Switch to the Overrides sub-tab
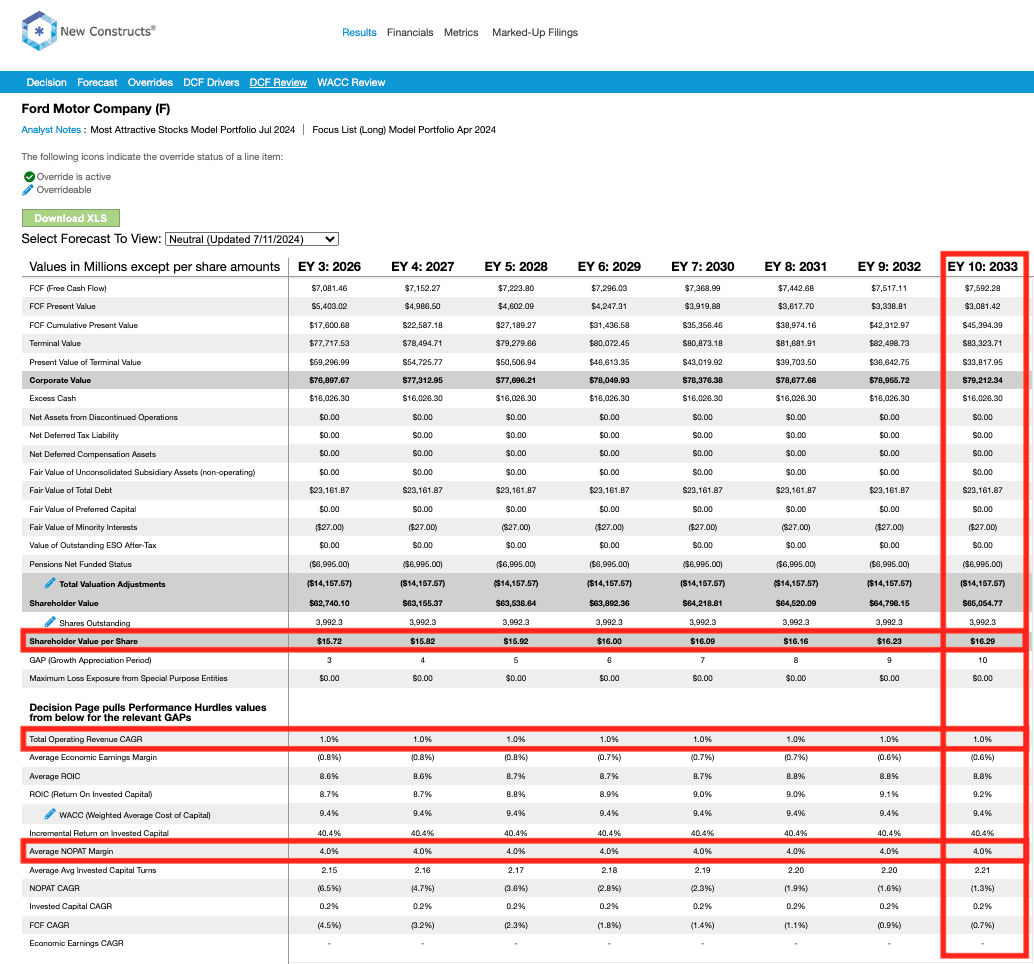The image size is (1034, 964). click(150, 83)
